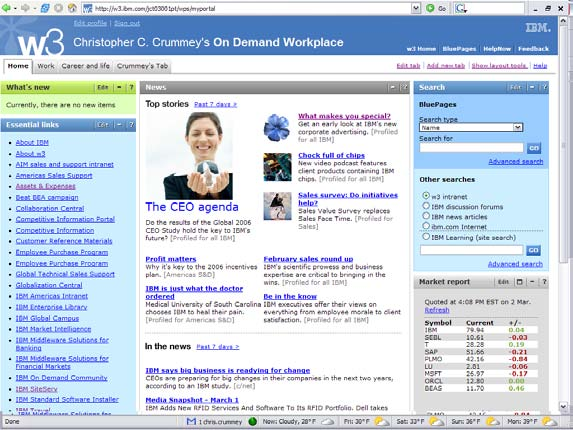This screenshot has height=430, width=573.
Task: Click Top stories Past 7 days link
Action: (x=215, y=104)
